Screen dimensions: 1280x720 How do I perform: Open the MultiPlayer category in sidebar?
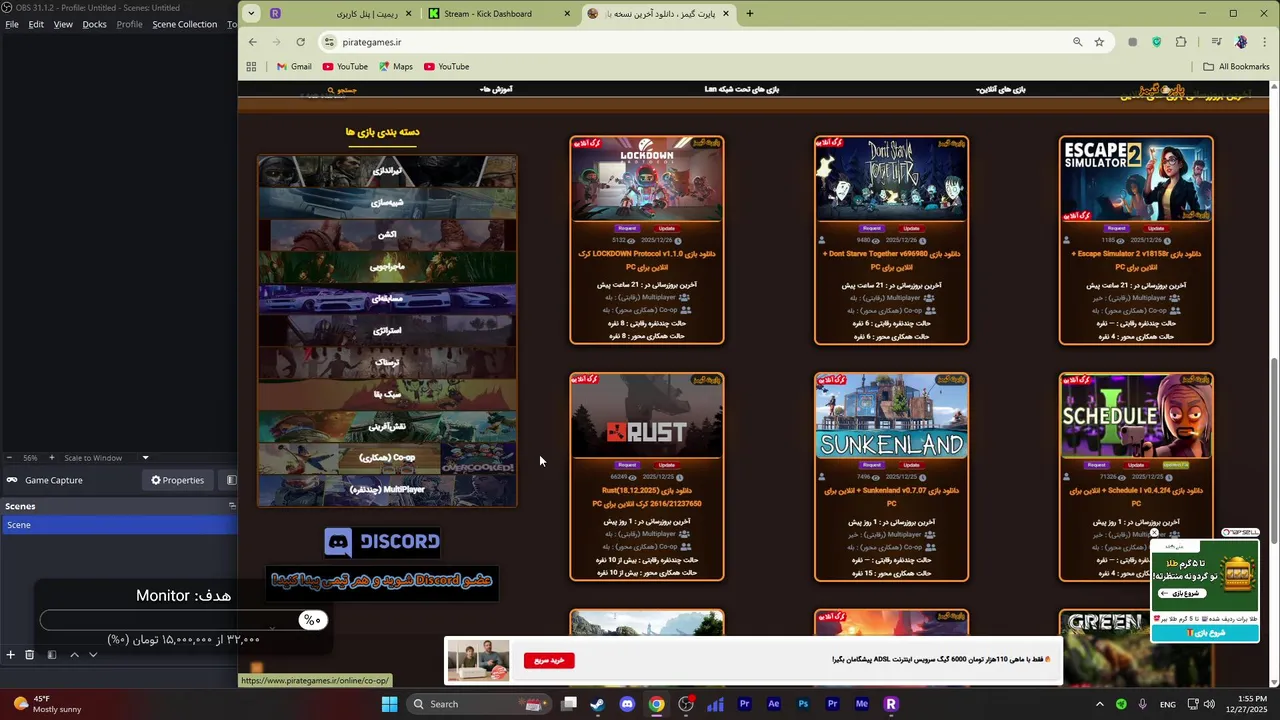point(388,490)
